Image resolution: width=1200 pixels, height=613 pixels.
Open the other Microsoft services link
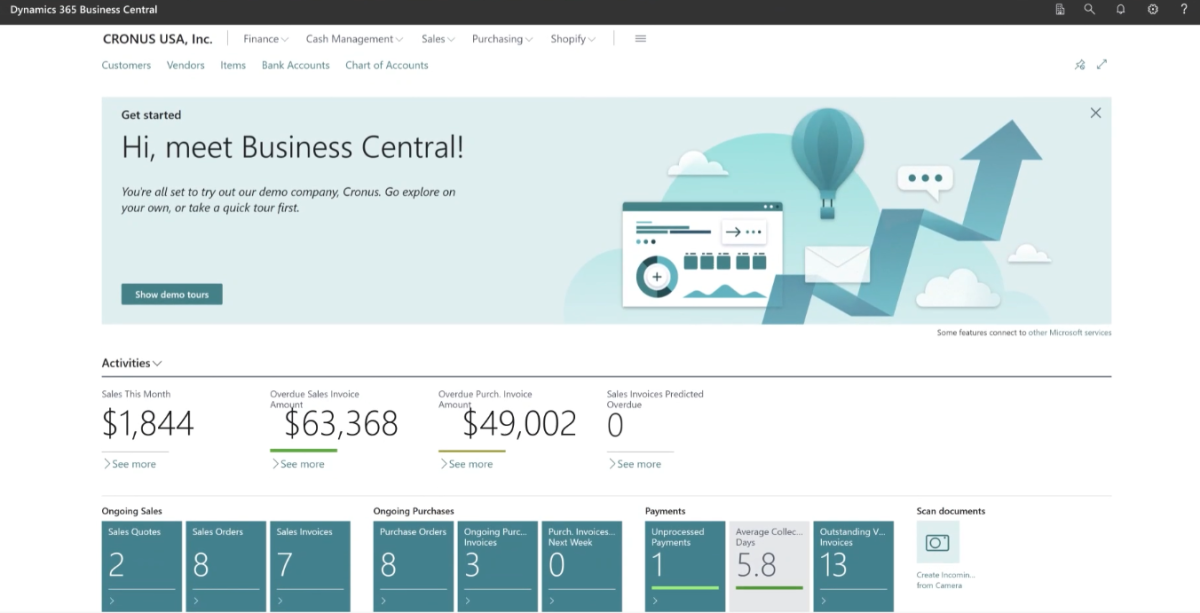pos(1070,333)
